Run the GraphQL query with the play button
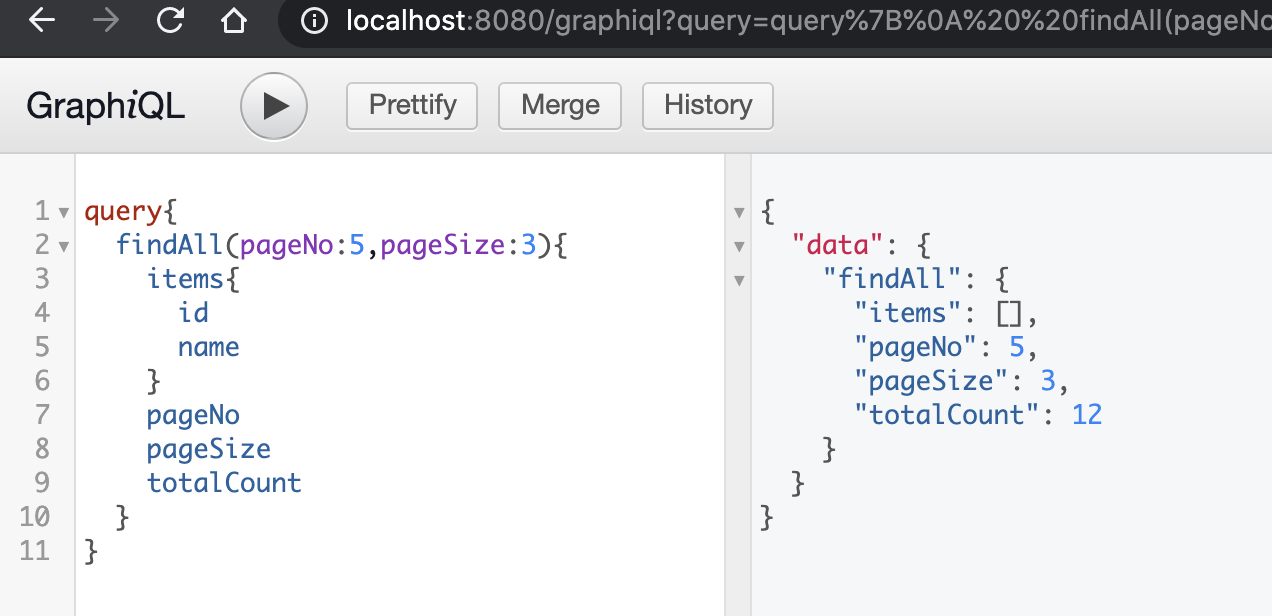Screen dimensions: 1272x616 (x=274, y=106)
